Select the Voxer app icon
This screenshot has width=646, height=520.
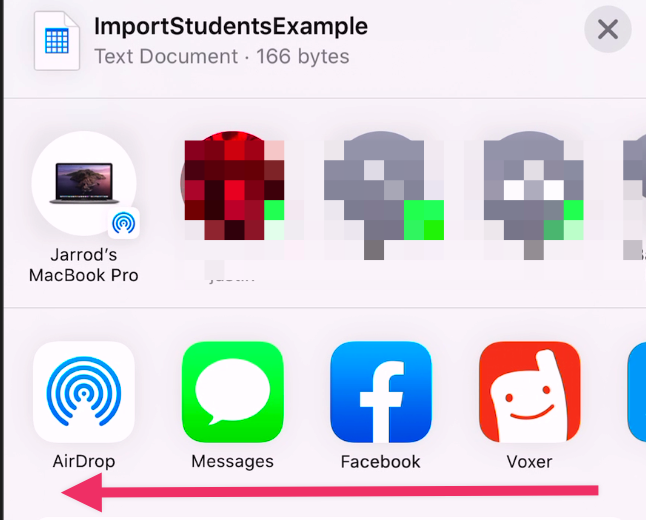530,392
